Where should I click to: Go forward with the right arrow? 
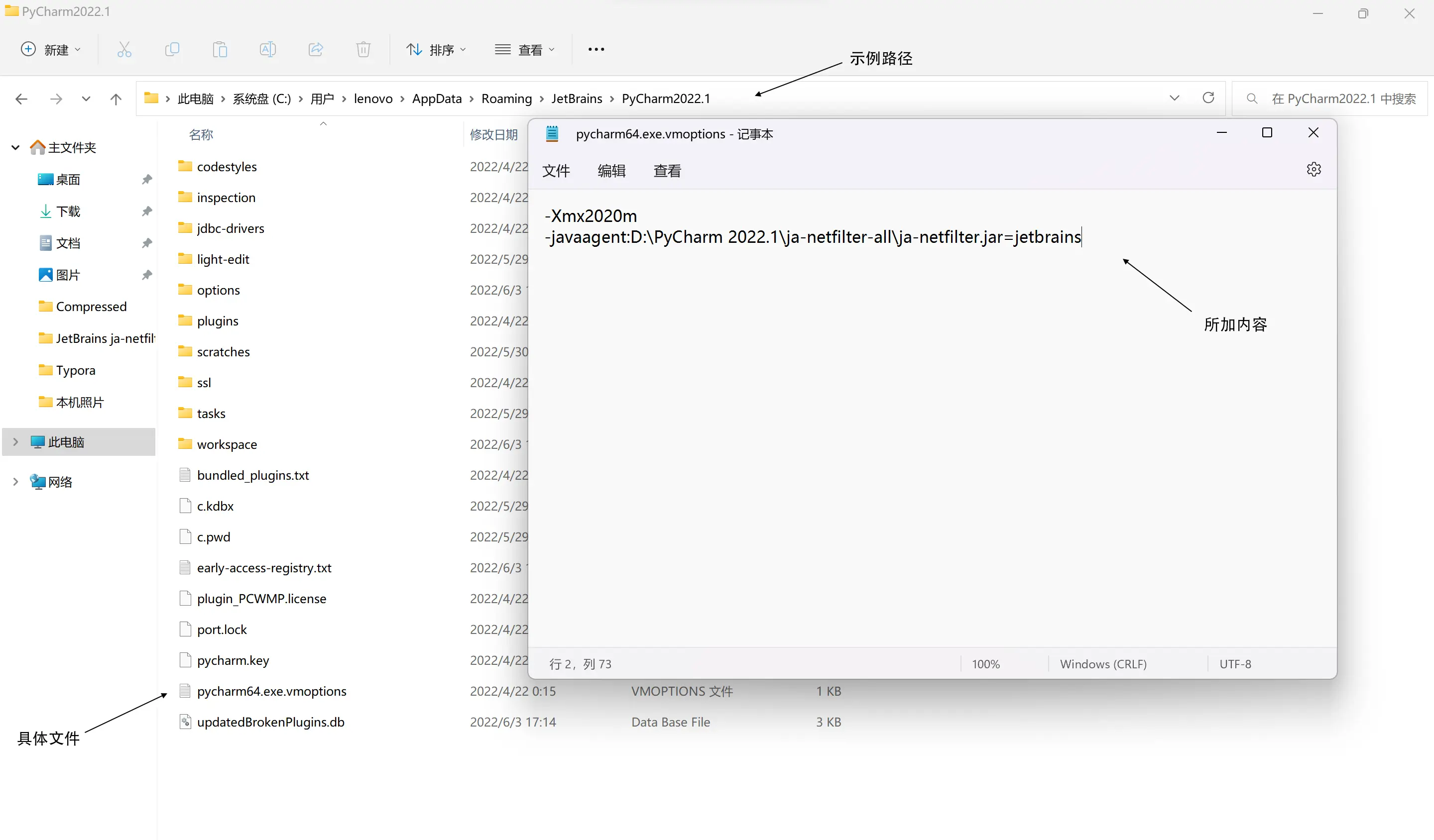[x=56, y=99]
